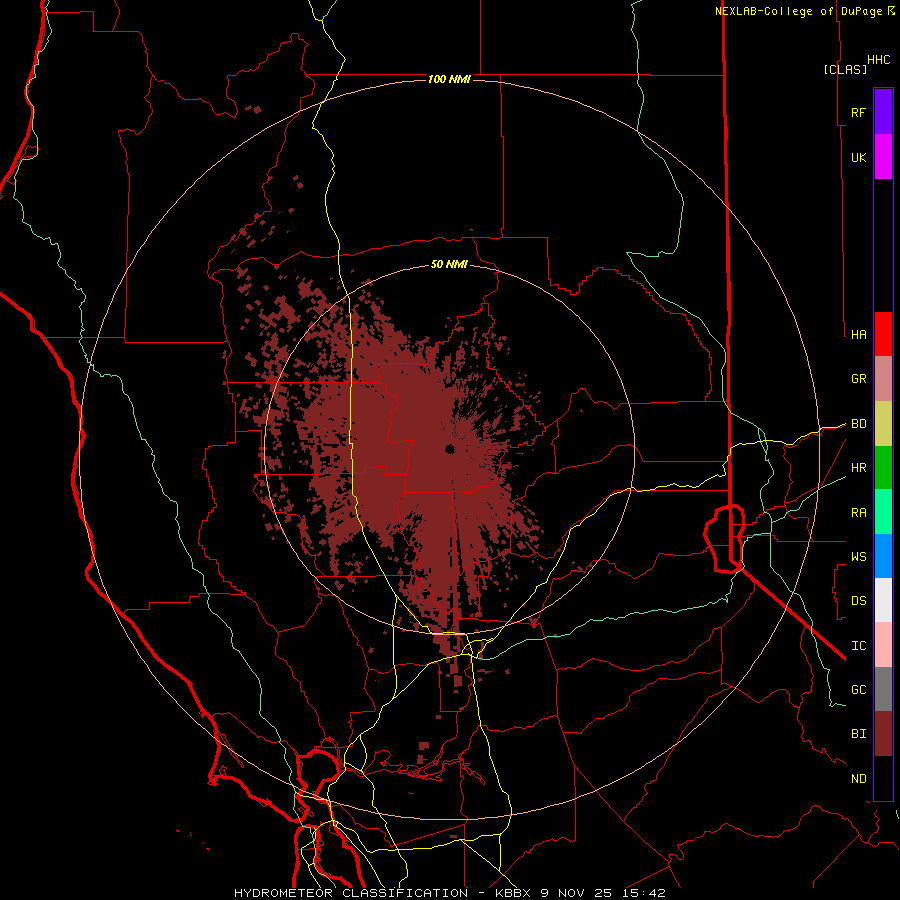Click the IC legend label
This screenshot has width=900, height=900.
coord(859,646)
